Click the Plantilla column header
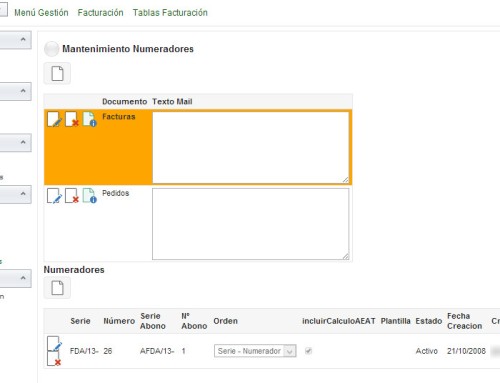Viewport: 500px width, 383px height. click(395, 321)
